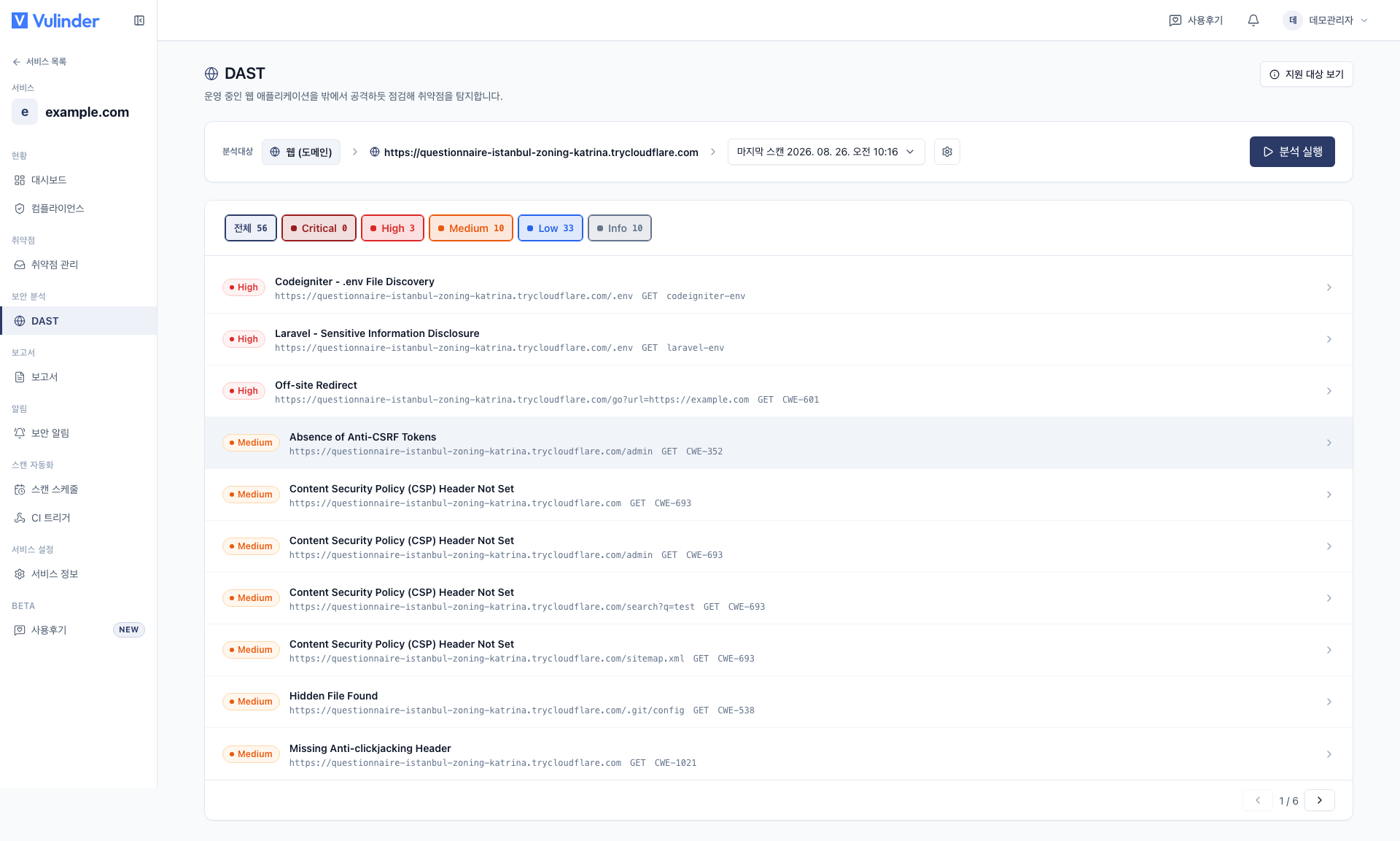Expand Absence of Anti-CSRF Tokens chevron
This screenshot has height=841, width=1400.
tap(1329, 443)
